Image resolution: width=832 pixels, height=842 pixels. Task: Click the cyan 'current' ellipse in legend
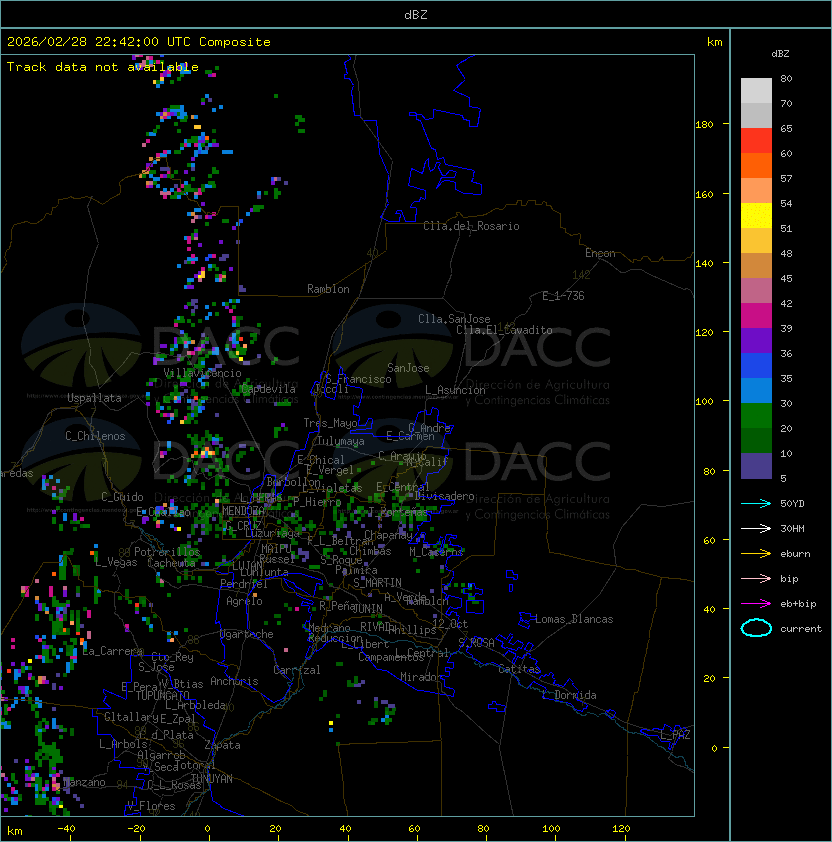pos(756,628)
